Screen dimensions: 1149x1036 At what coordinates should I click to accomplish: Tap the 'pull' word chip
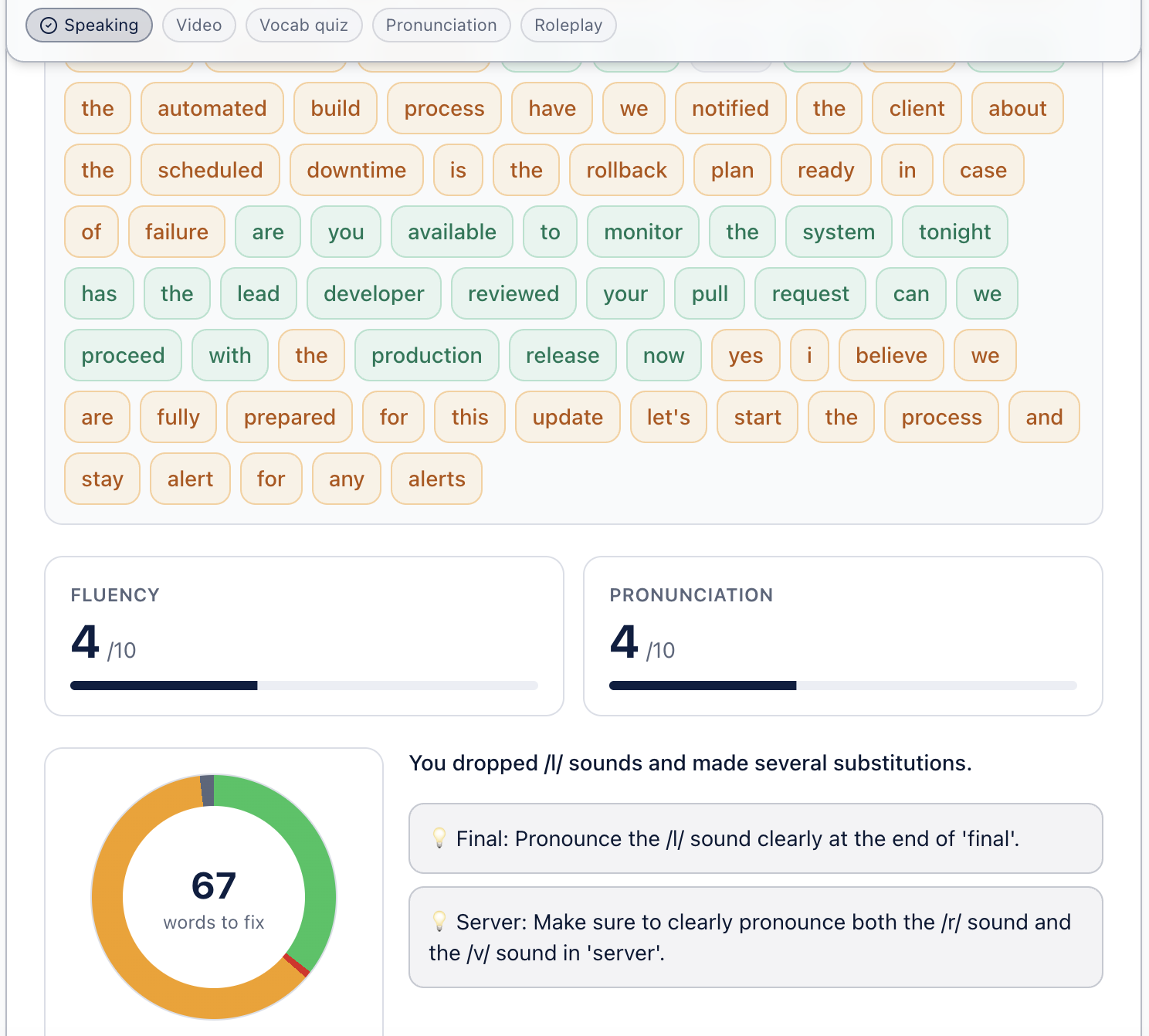710,293
